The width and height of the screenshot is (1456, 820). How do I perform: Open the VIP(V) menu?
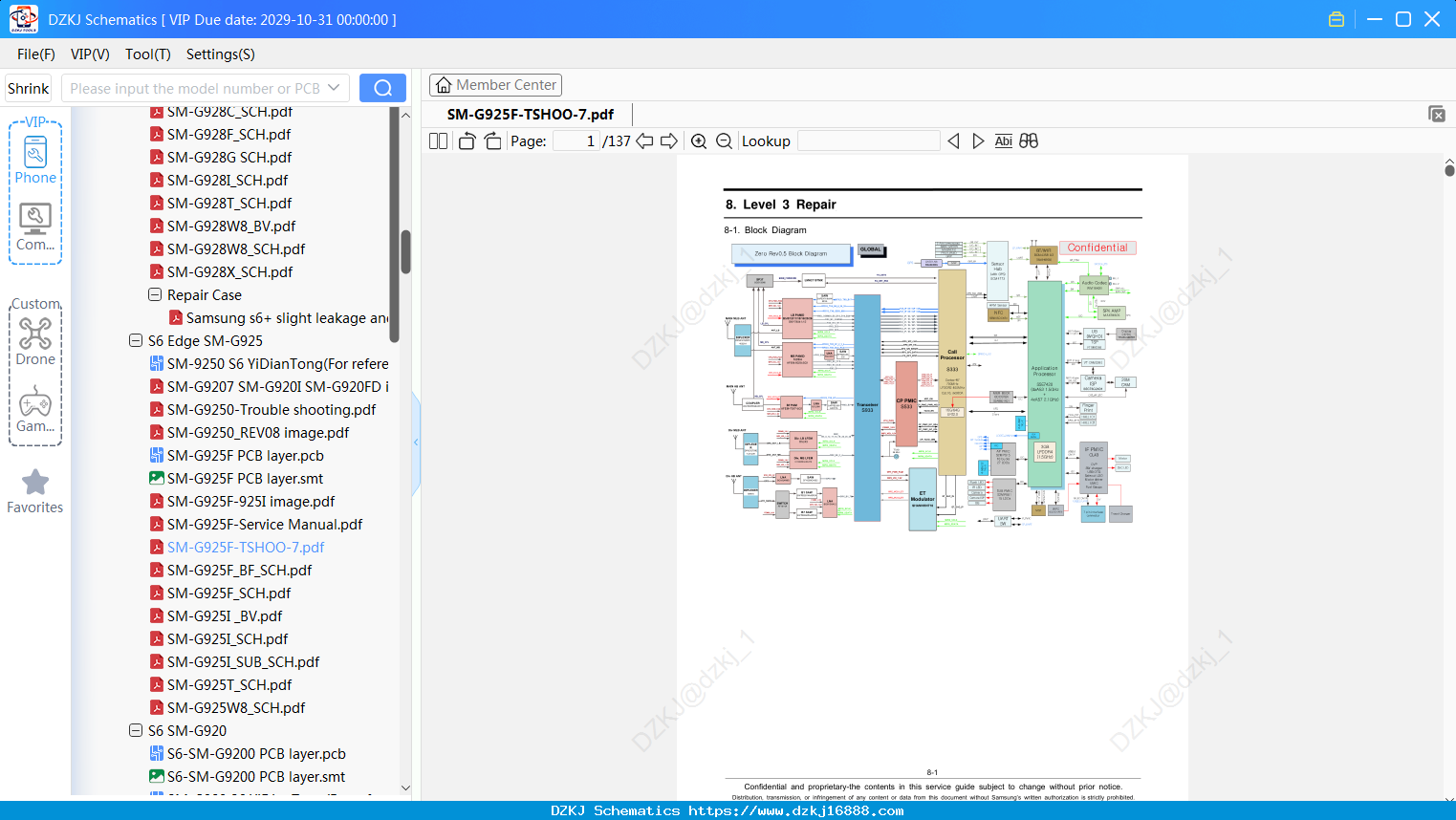pyautogui.click(x=90, y=54)
